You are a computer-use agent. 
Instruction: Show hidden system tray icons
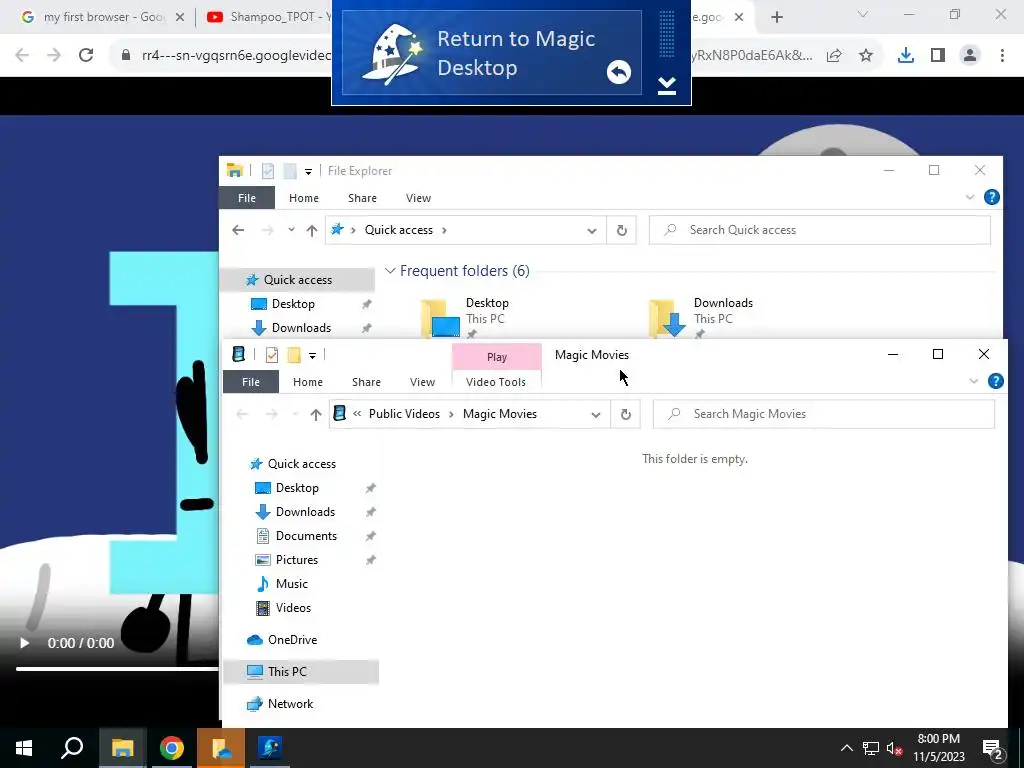coord(846,748)
